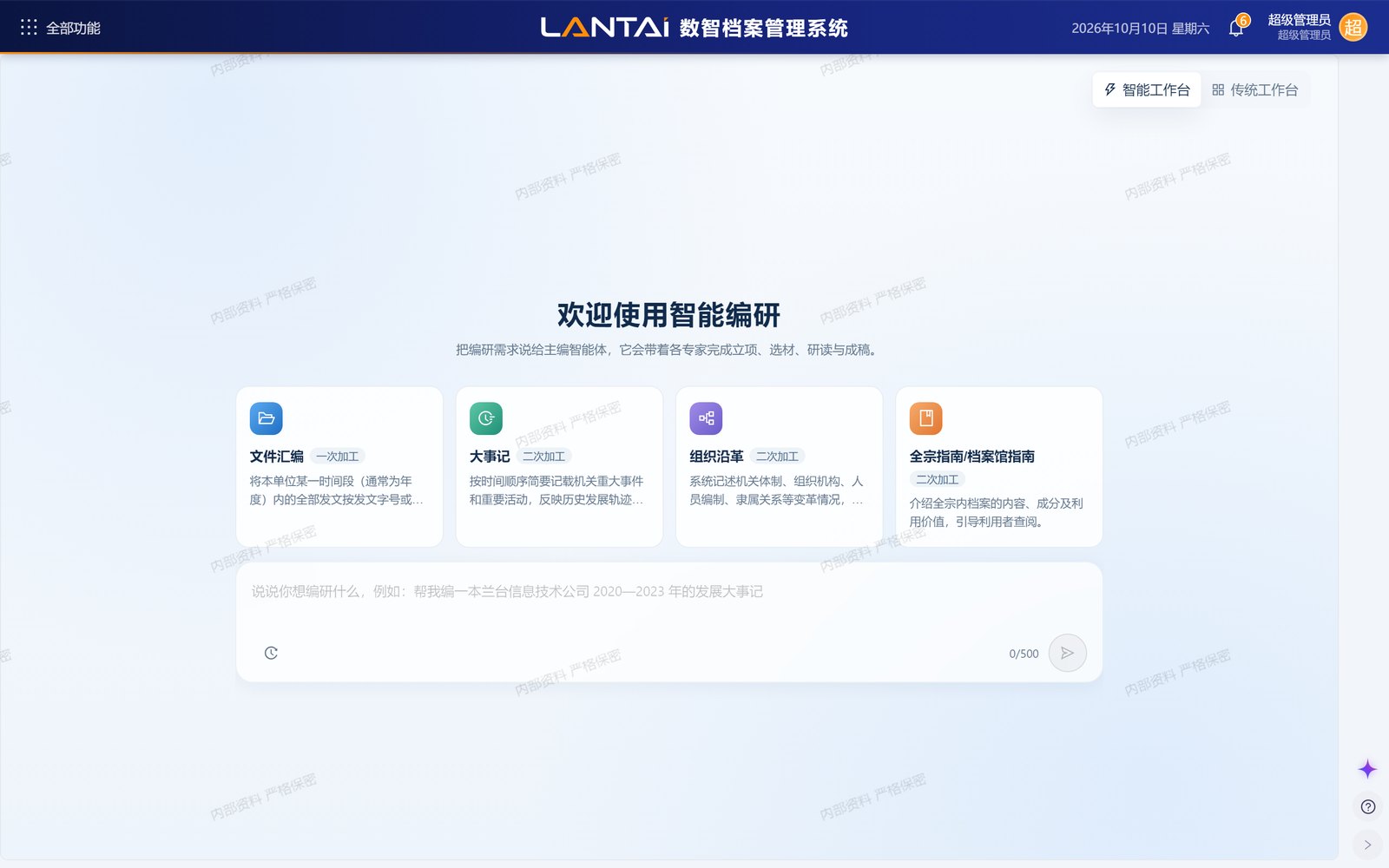Click the notification badge showing 6
This screenshot has height=868, width=1389.
(x=1244, y=20)
